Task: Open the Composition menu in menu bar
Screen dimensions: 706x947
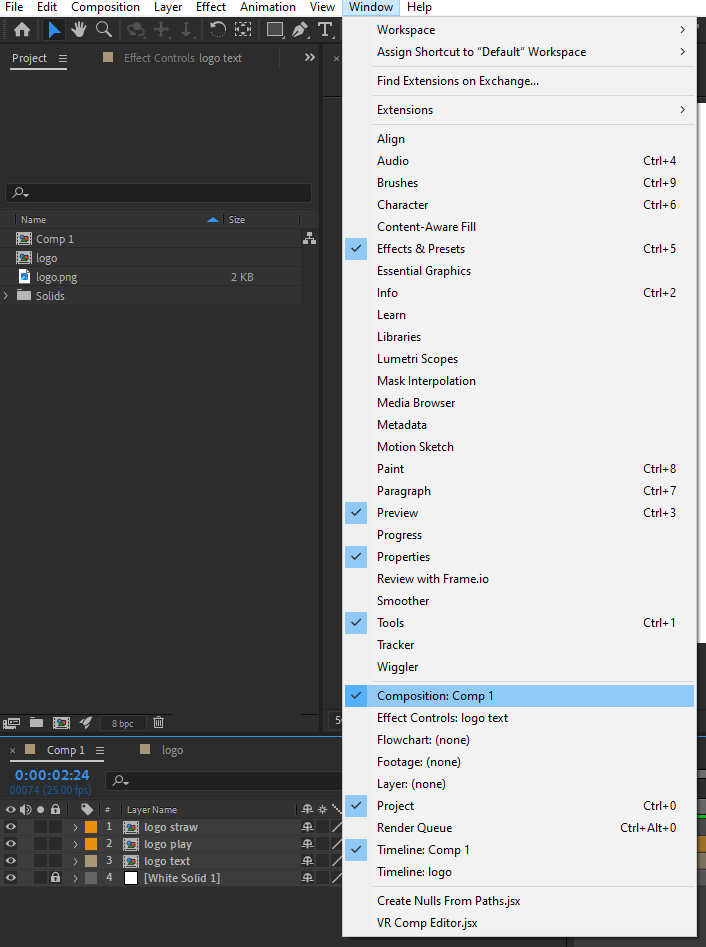Action: [x=105, y=7]
